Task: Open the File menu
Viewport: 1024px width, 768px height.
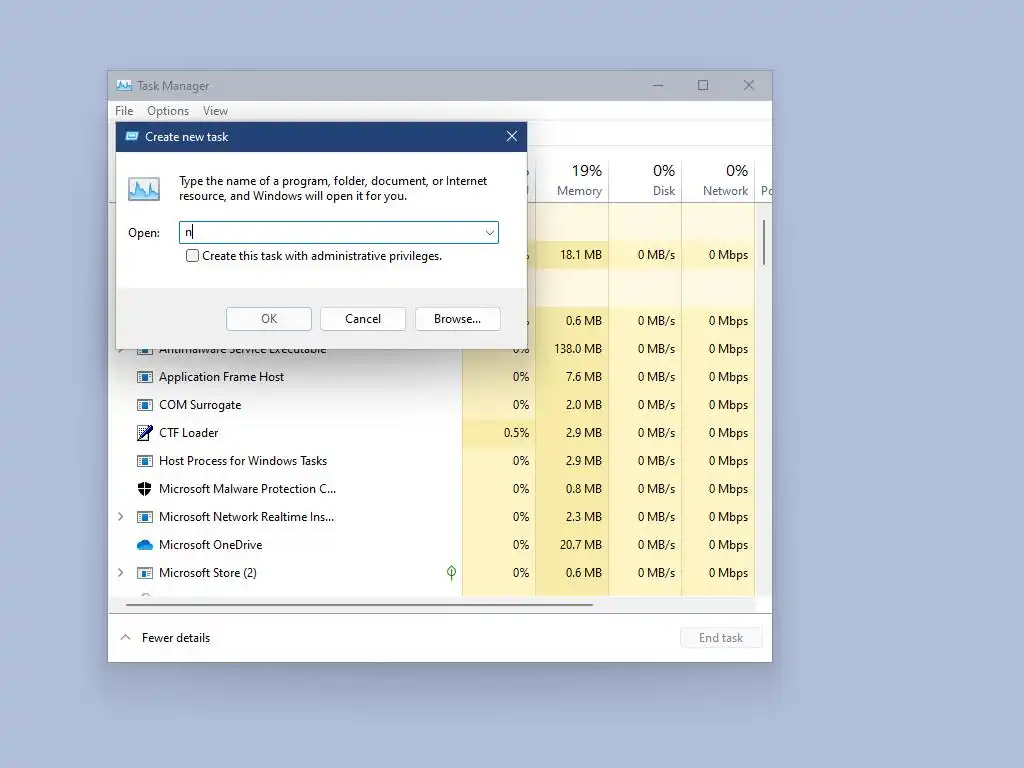Action: pos(124,111)
